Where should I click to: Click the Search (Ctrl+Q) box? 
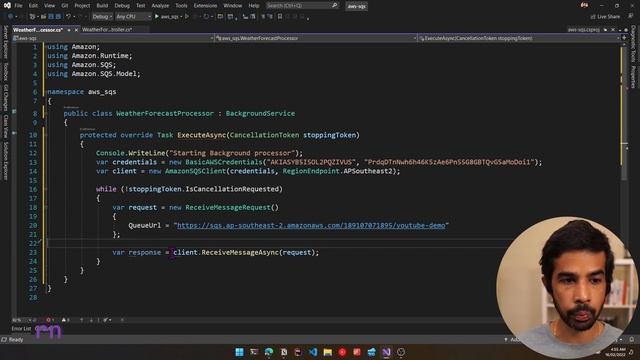pyautogui.click(x=302, y=6)
